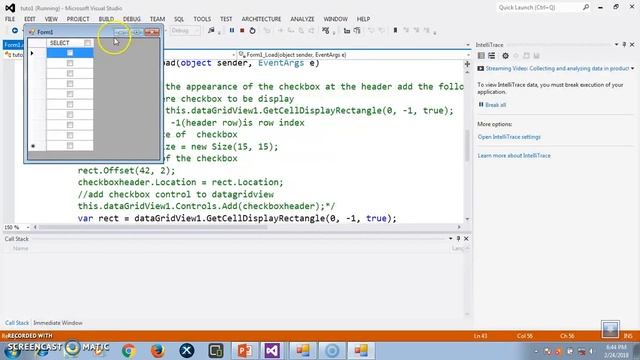This screenshot has height=360, width=640.
Task: Click in the Quick Launch search field
Action: click(x=539, y=7)
